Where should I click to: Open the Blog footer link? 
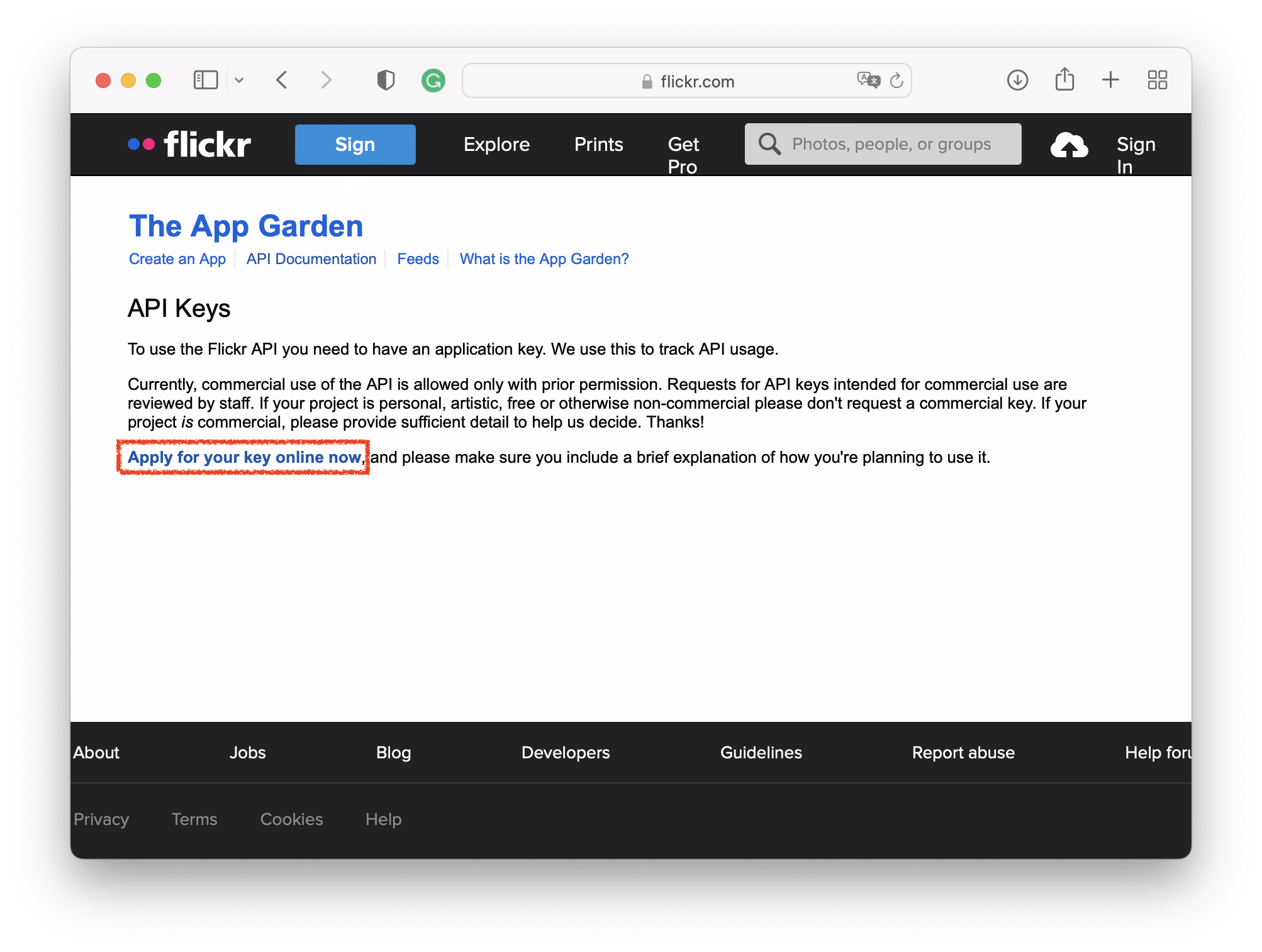pos(394,753)
